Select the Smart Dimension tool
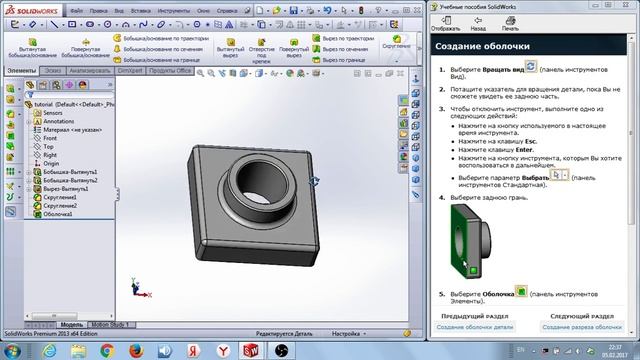The width and height of the screenshot is (640, 360). tap(32, 25)
